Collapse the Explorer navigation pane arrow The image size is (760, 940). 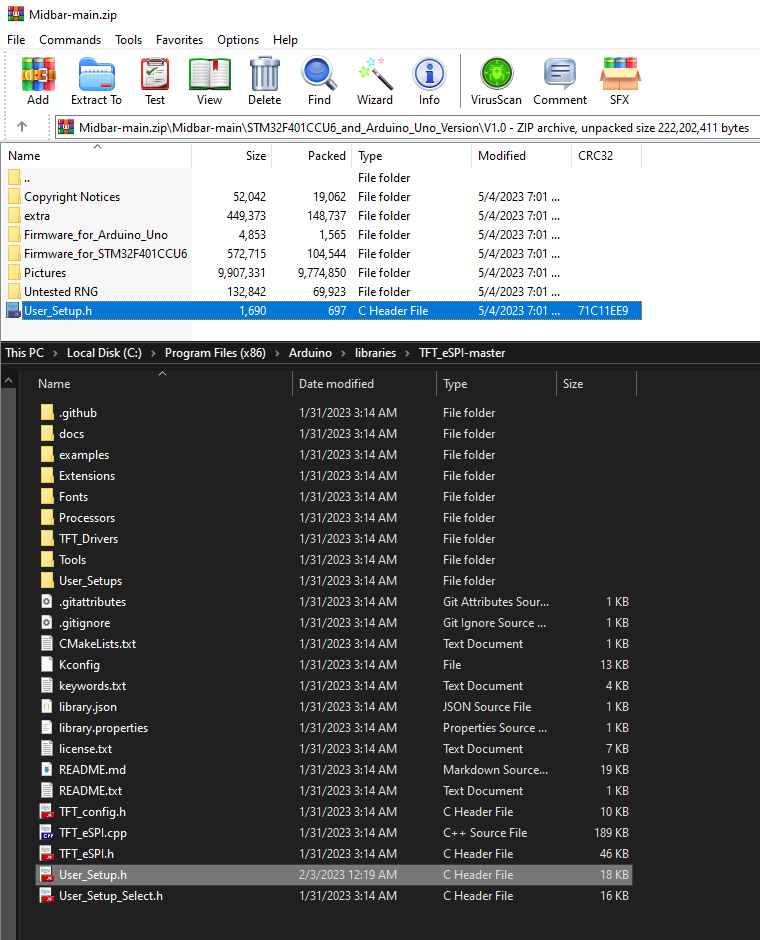[8, 380]
